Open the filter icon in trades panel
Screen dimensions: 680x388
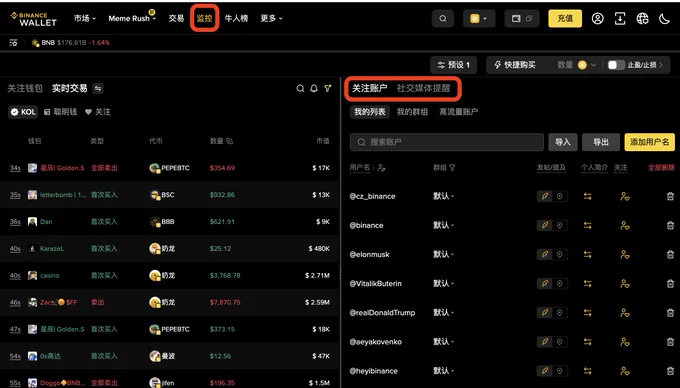click(x=328, y=88)
